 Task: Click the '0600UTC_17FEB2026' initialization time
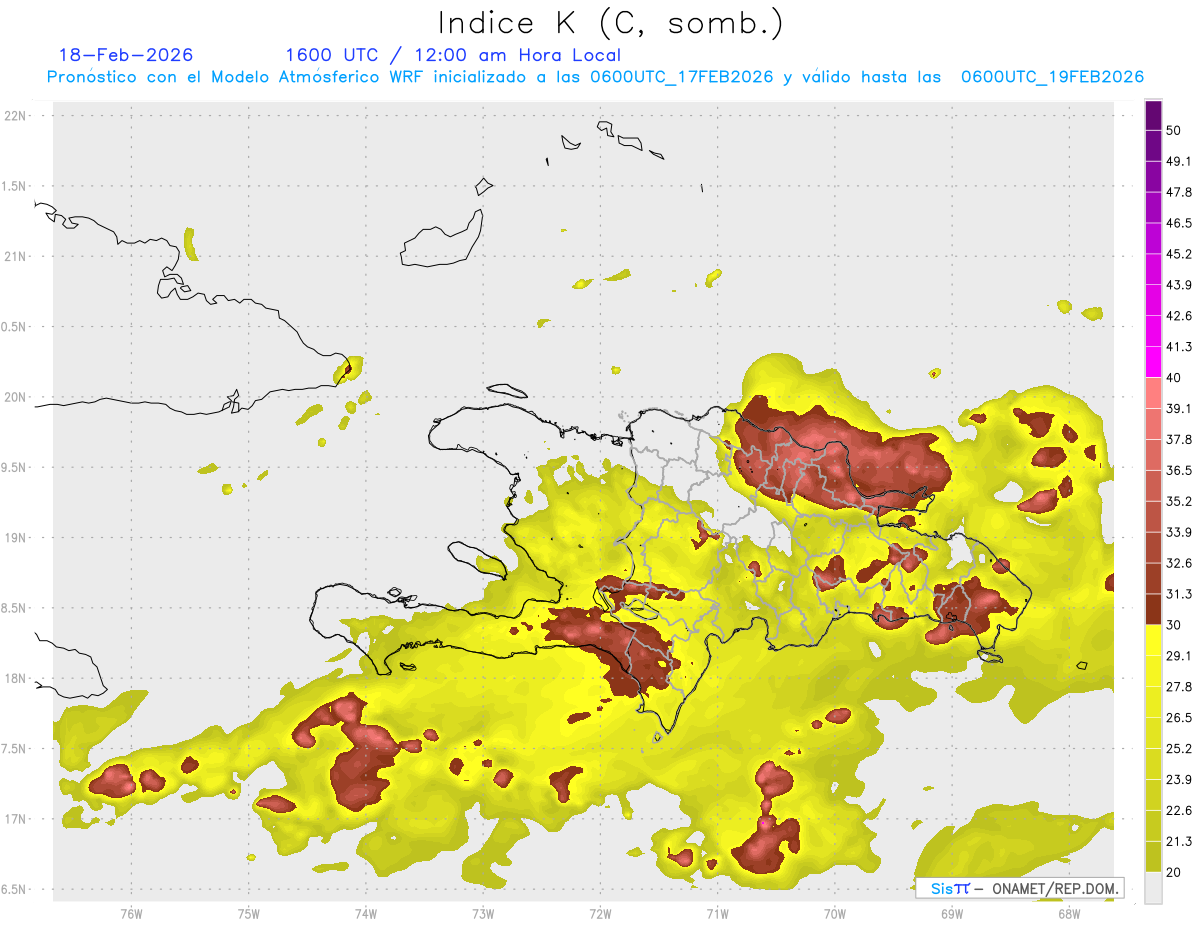682,77
